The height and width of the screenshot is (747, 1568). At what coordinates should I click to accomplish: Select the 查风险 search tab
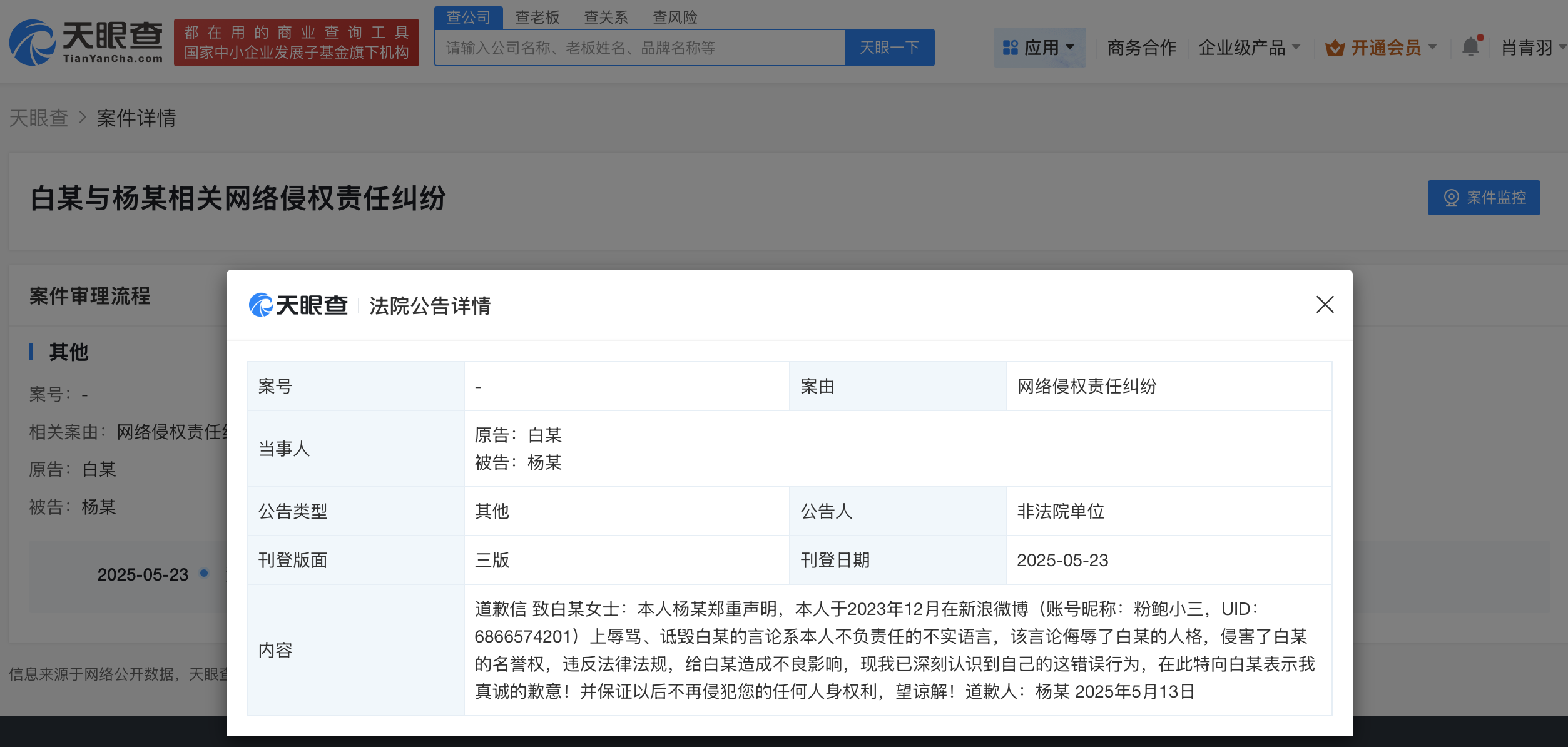click(x=675, y=18)
